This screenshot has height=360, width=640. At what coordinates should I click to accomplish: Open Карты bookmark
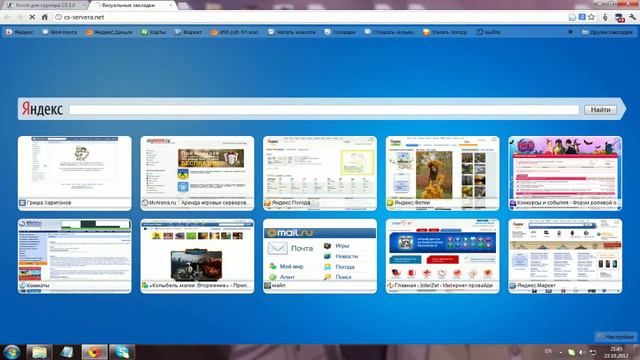153,32
